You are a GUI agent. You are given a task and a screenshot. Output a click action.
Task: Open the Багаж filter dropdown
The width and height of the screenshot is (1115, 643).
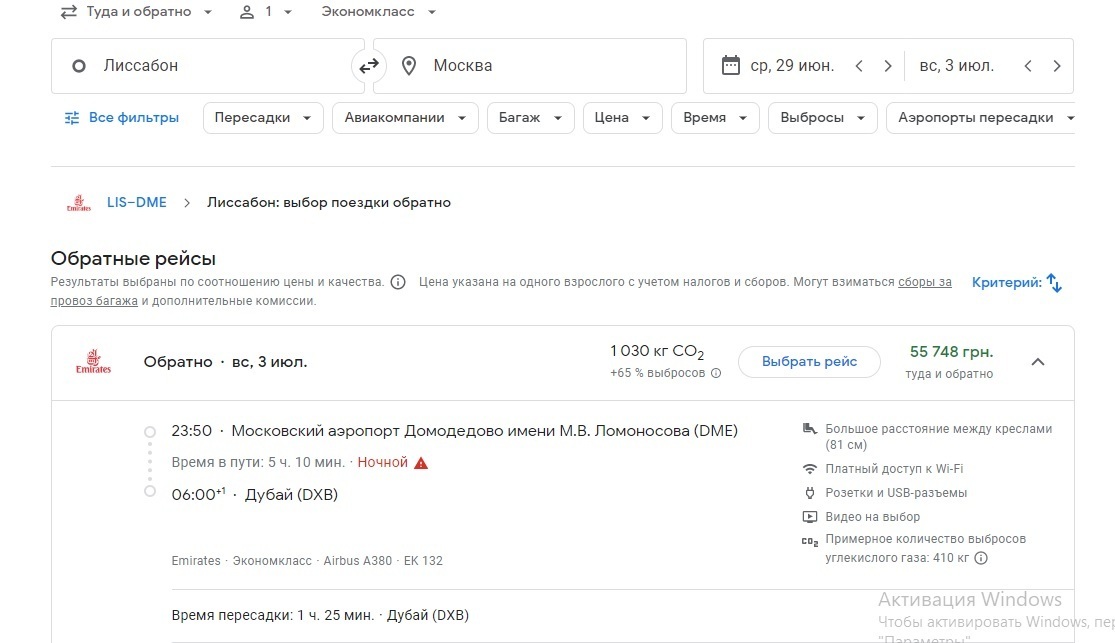pos(530,118)
